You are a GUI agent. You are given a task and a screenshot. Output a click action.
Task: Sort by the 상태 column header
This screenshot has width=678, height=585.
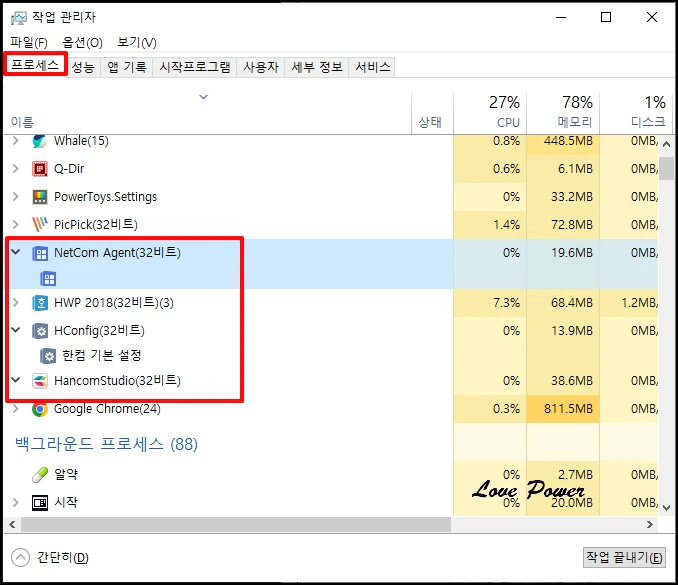tap(432, 114)
